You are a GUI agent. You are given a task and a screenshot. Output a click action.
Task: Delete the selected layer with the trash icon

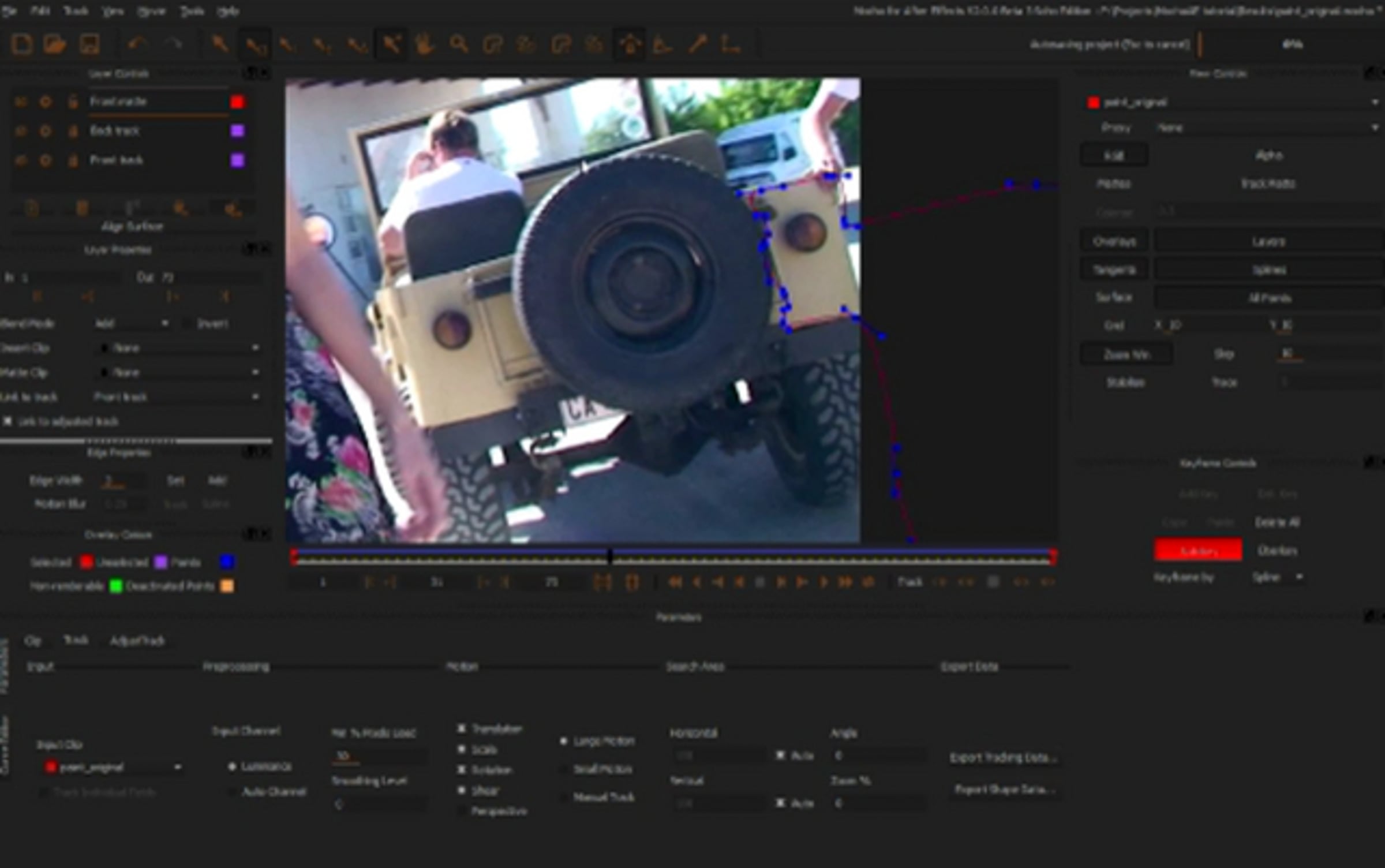pyautogui.click(x=82, y=208)
